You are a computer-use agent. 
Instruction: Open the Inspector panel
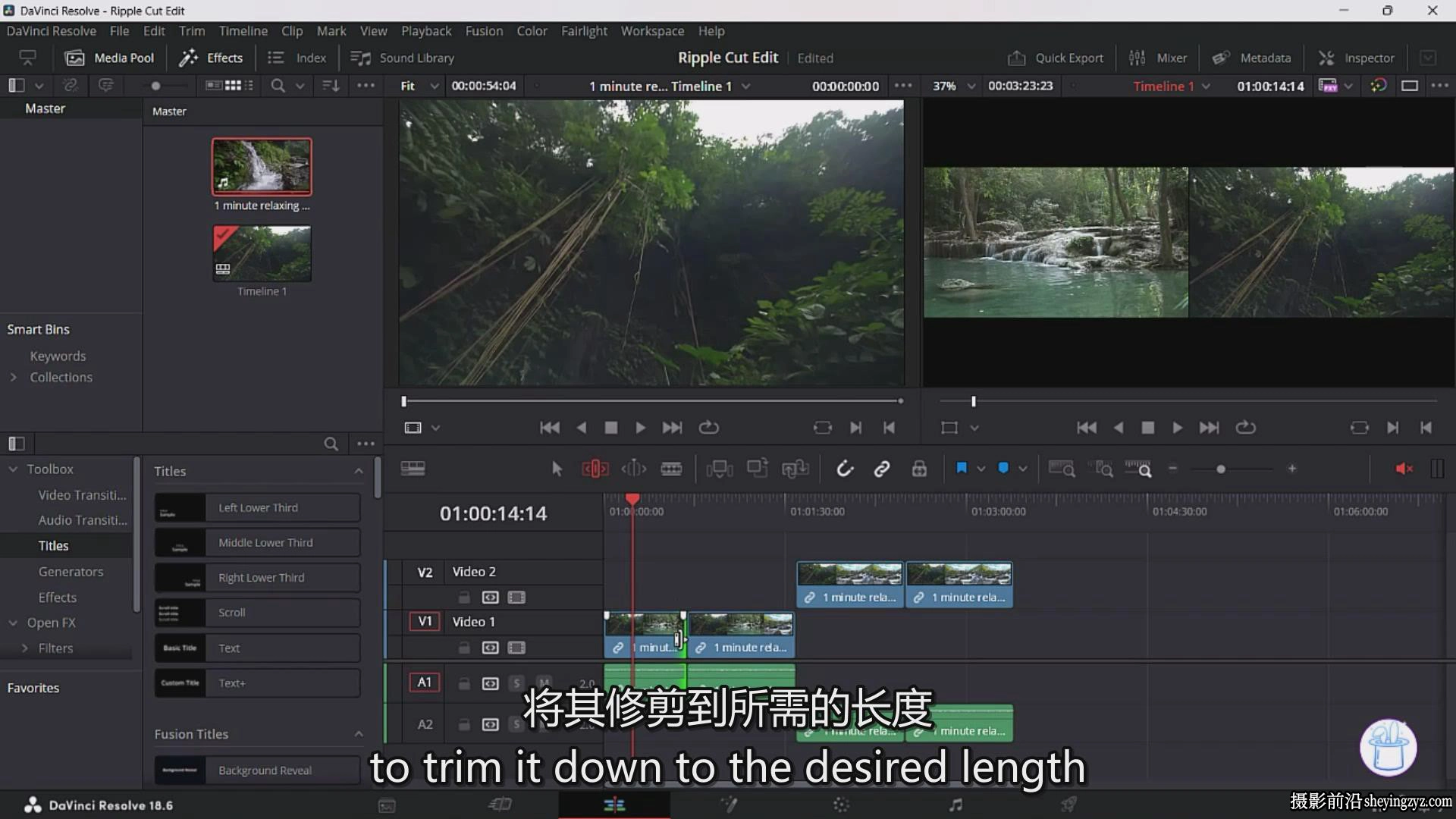click(x=1357, y=58)
